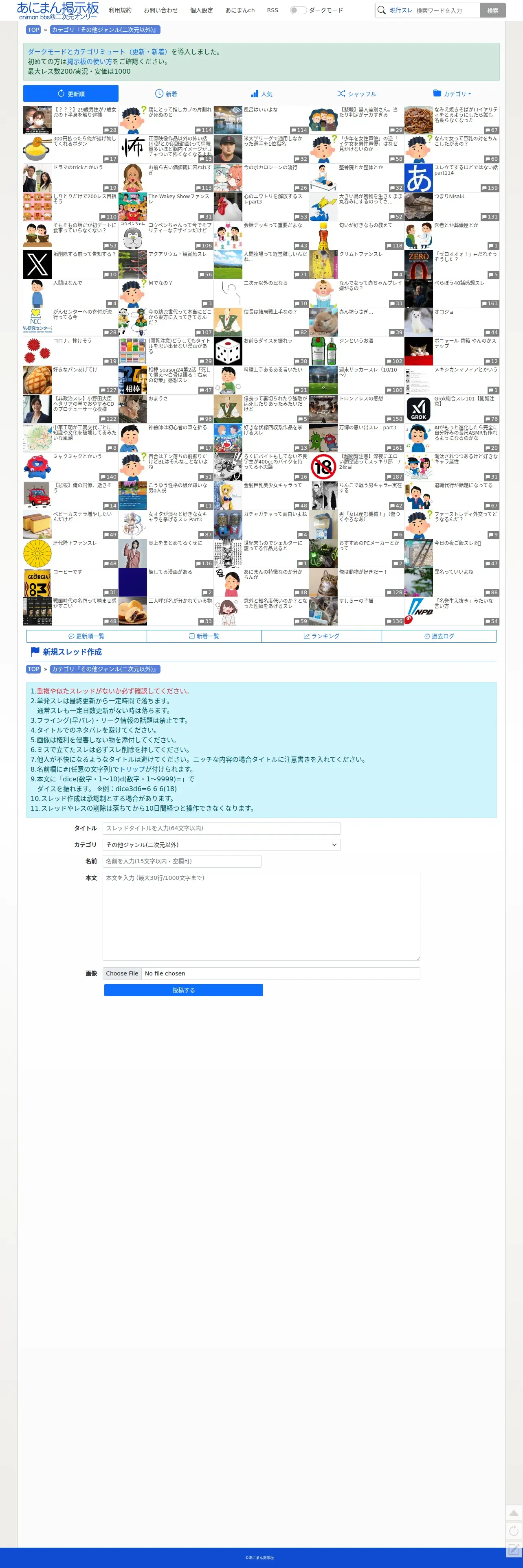Open the 現行スレ search scope dropdown
This screenshot has height=1568, width=523.
401,10
